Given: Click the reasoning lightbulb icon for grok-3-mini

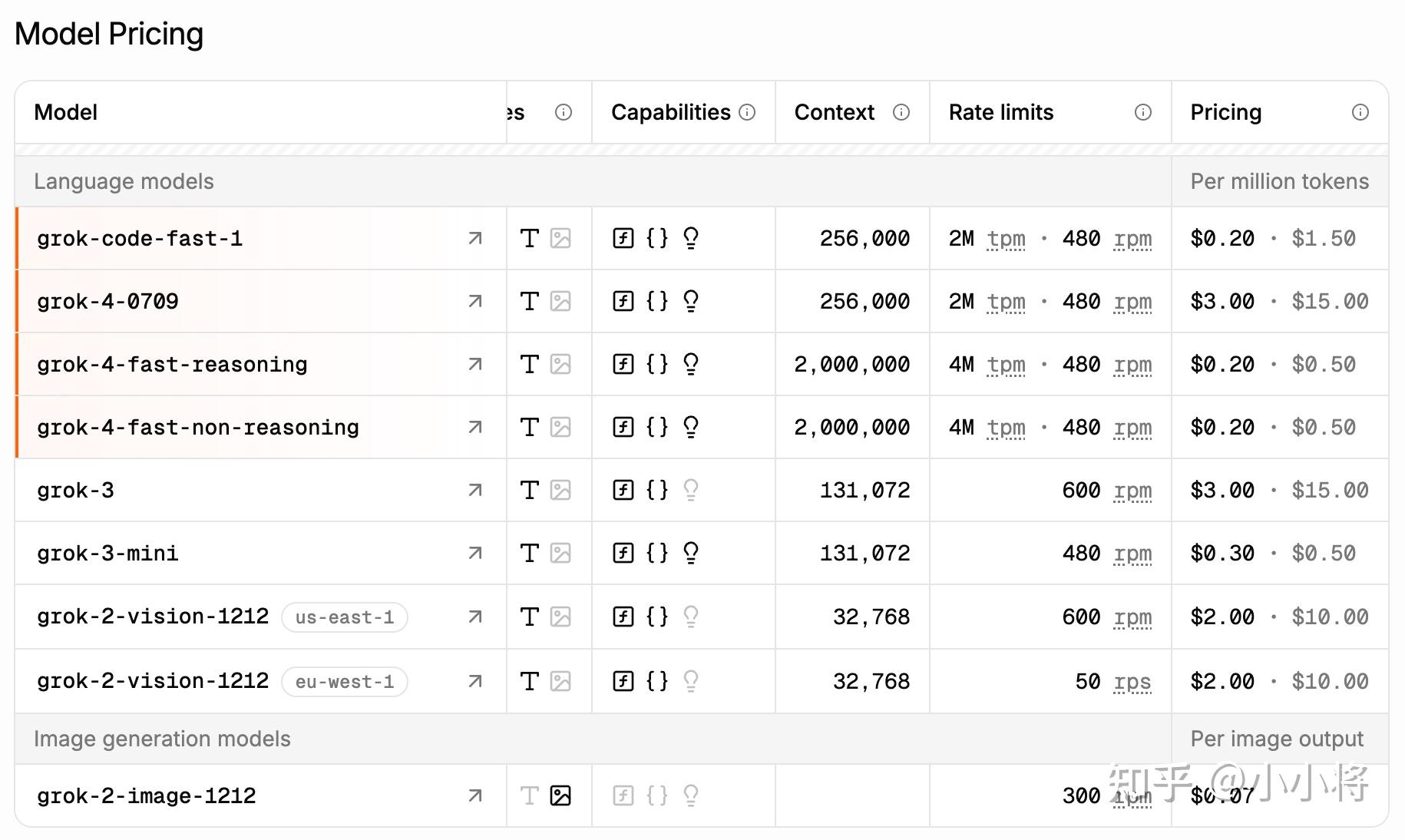Looking at the screenshot, I should coord(691,553).
